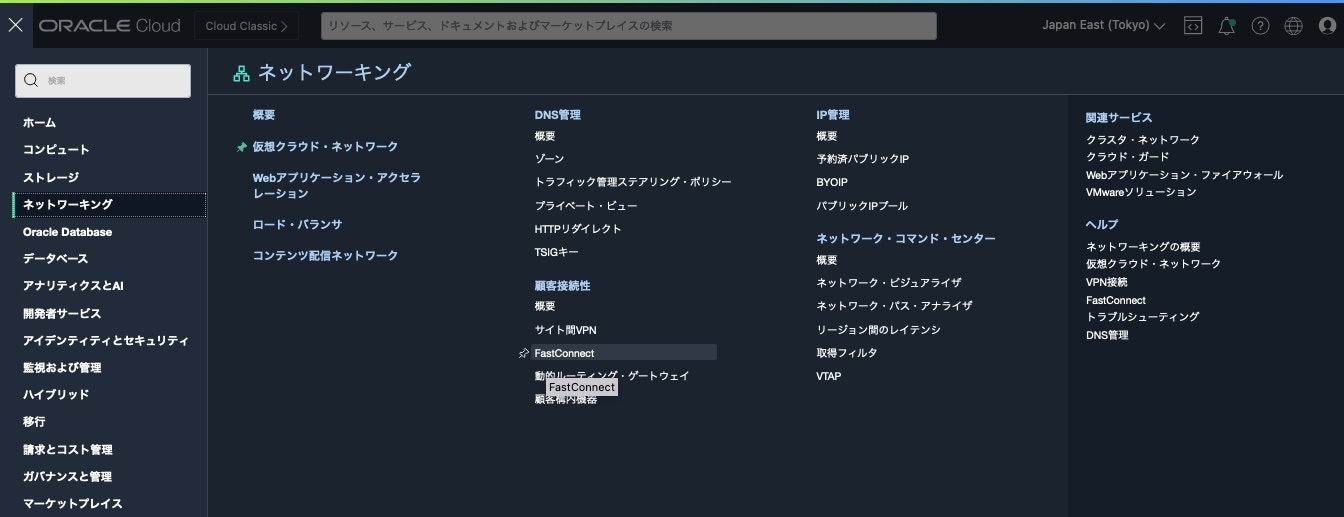Select 移行 in the sidebar
Viewport: 1344px width, 517px height.
34,422
